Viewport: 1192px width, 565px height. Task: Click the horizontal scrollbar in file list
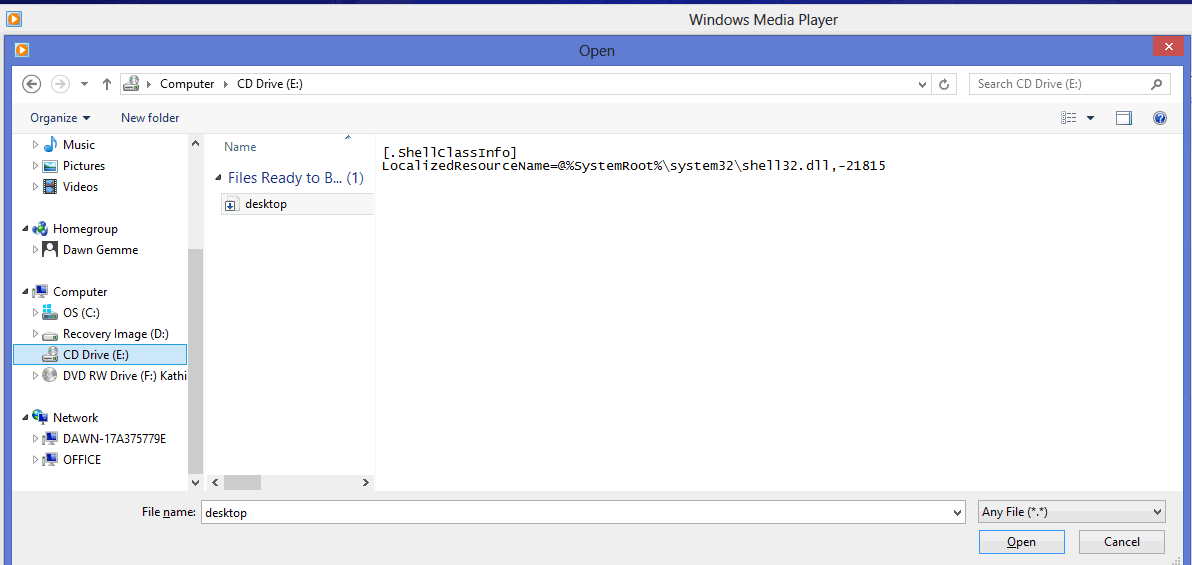[x=243, y=482]
